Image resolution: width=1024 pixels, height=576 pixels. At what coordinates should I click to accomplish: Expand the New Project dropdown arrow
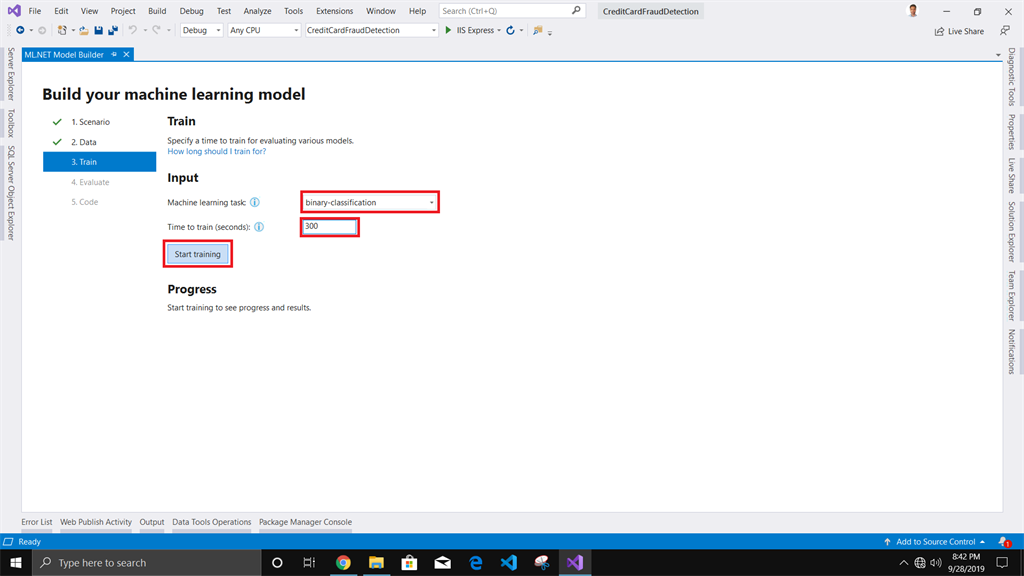click(x=72, y=30)
